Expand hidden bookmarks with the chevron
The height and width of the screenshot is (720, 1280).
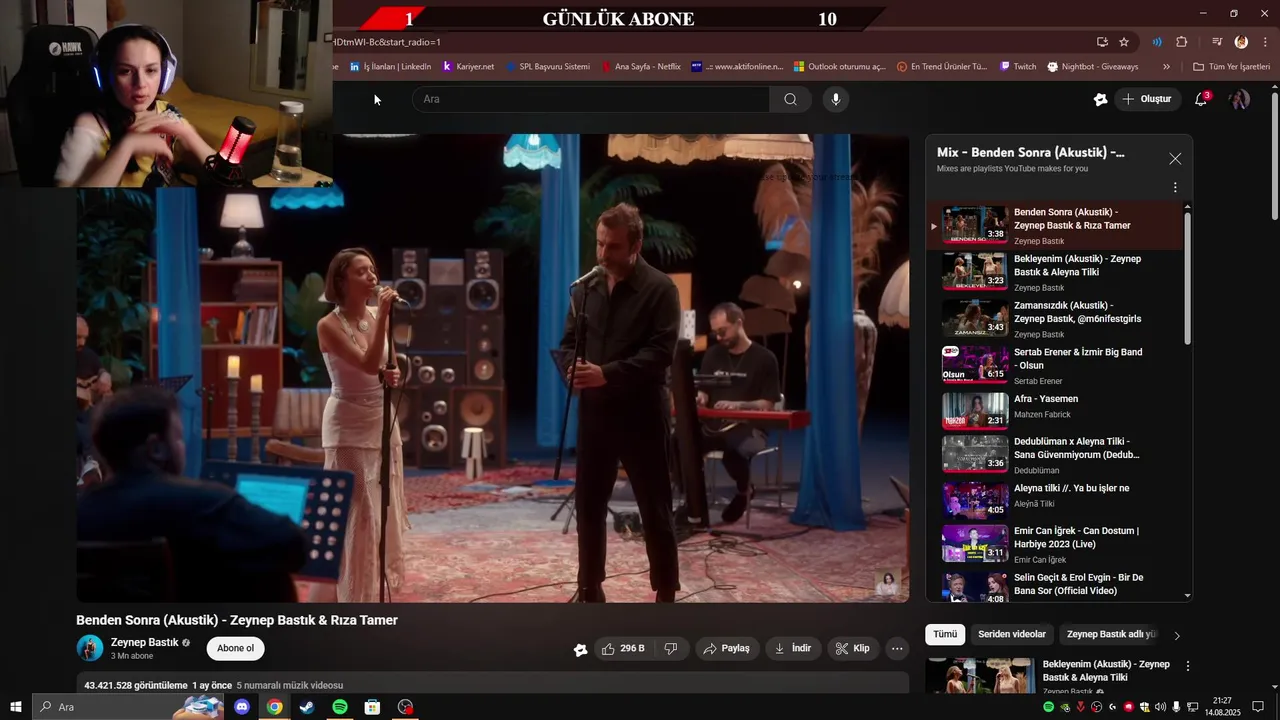(1166, 67)
